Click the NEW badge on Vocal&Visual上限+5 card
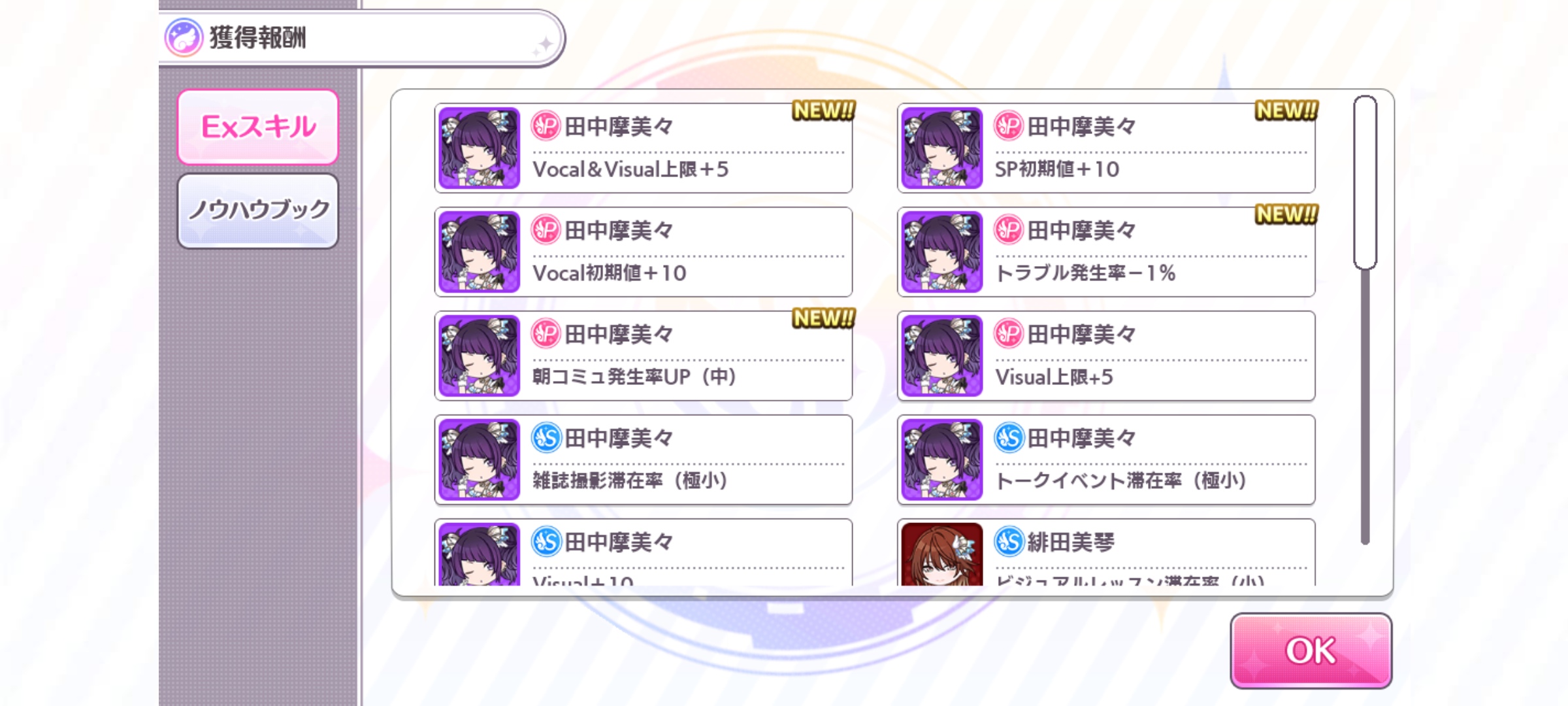1568x706 pixels. click(x=823, y=110)
